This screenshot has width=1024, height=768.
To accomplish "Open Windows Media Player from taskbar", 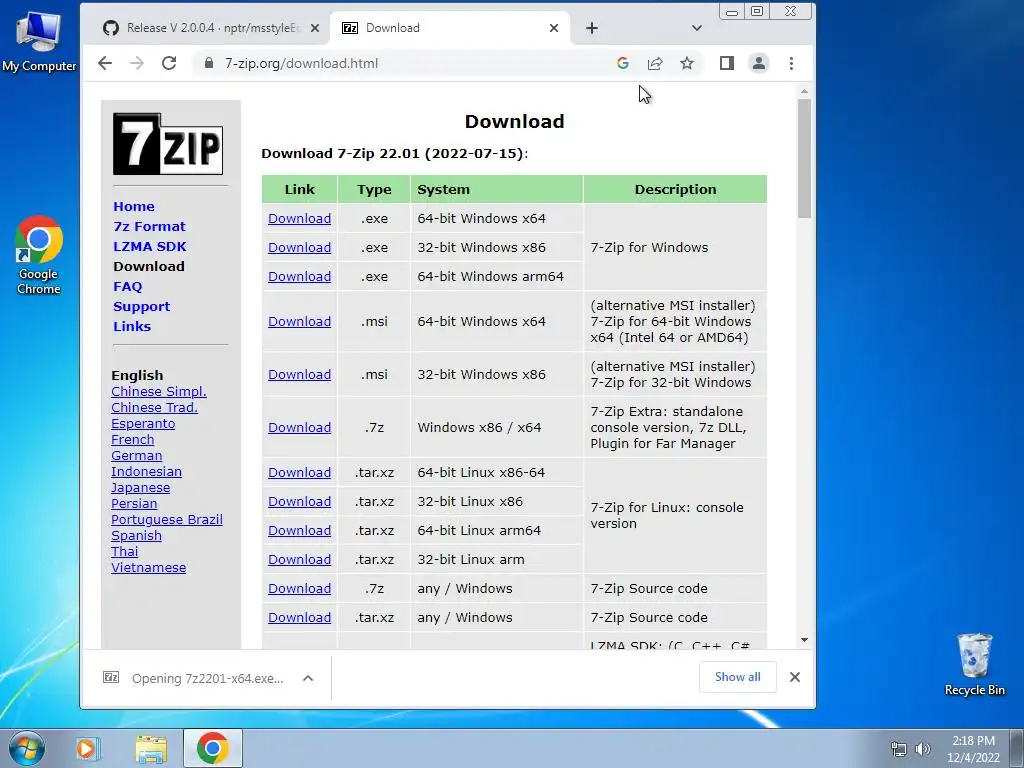I will (x=87, y=748).
